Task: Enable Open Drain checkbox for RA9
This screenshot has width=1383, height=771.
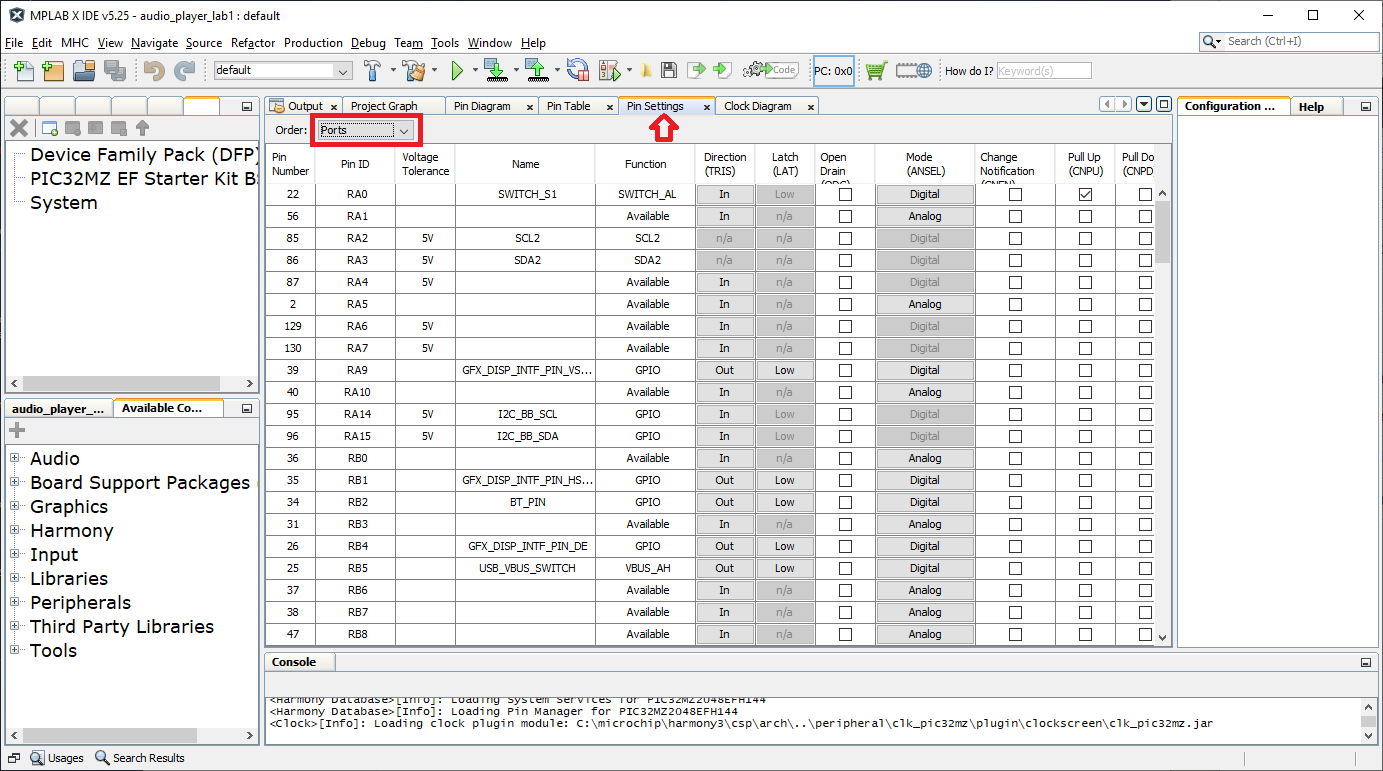Action: tap(845, 370)
